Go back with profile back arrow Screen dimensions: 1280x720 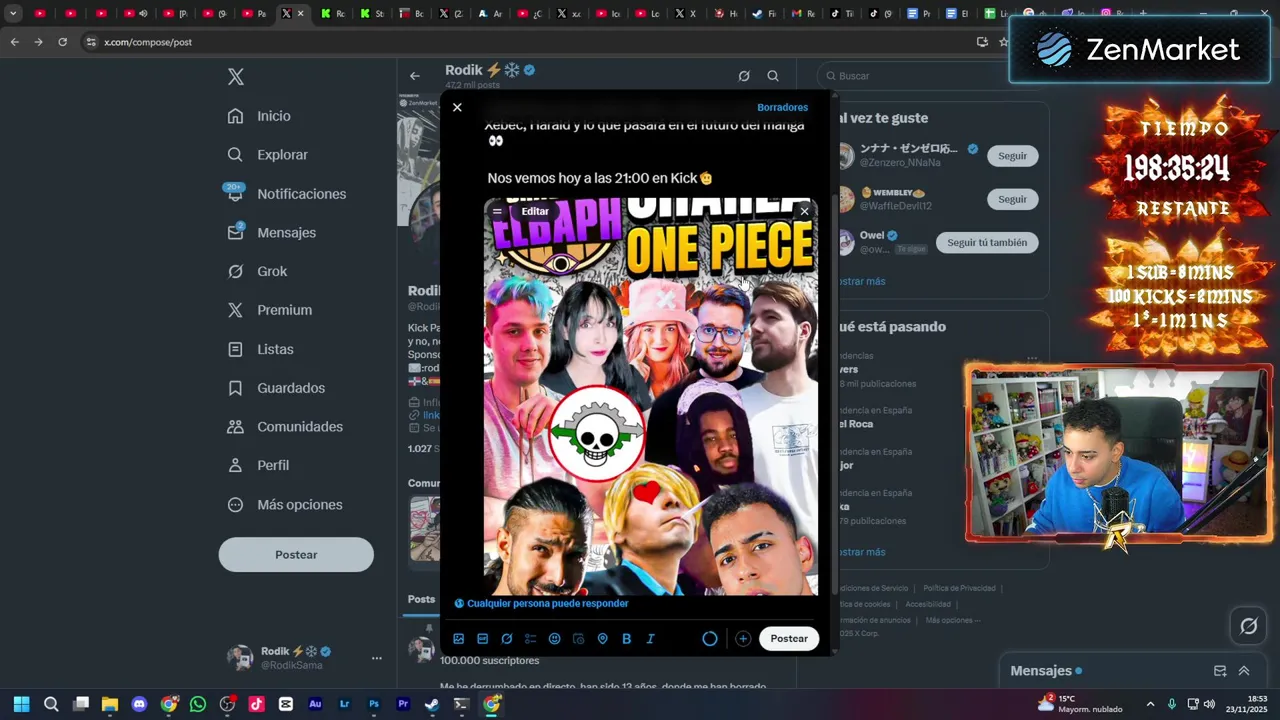pos(414,76)
